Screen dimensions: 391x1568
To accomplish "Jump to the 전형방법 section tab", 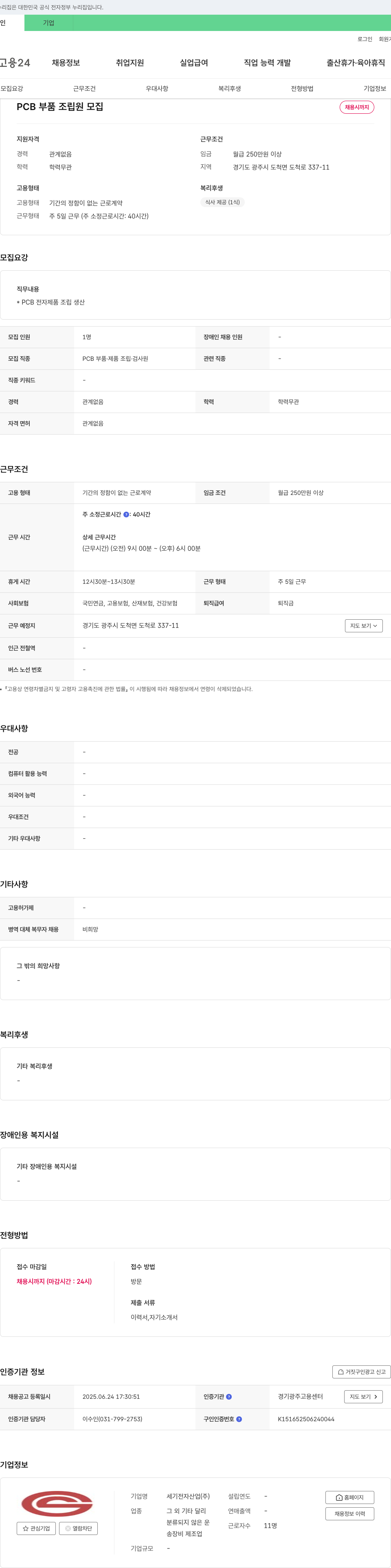I will tap(302, 88).
